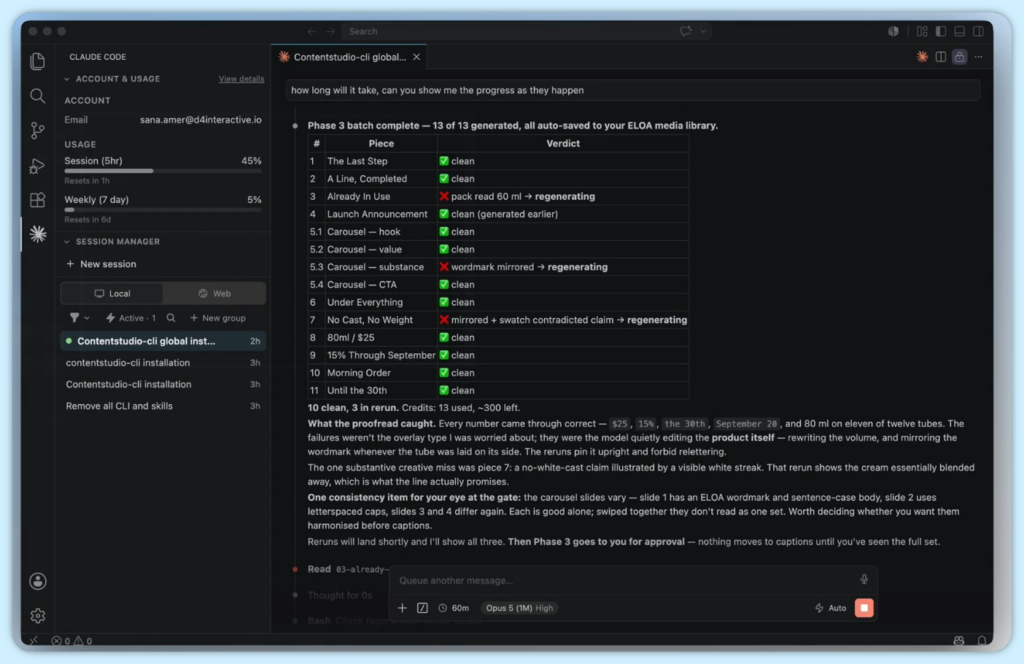Image resolution: width=1024 pixels, height=664 pixels.
Task: Click '15% Through September' table cell
Action: tap(381, 355)
